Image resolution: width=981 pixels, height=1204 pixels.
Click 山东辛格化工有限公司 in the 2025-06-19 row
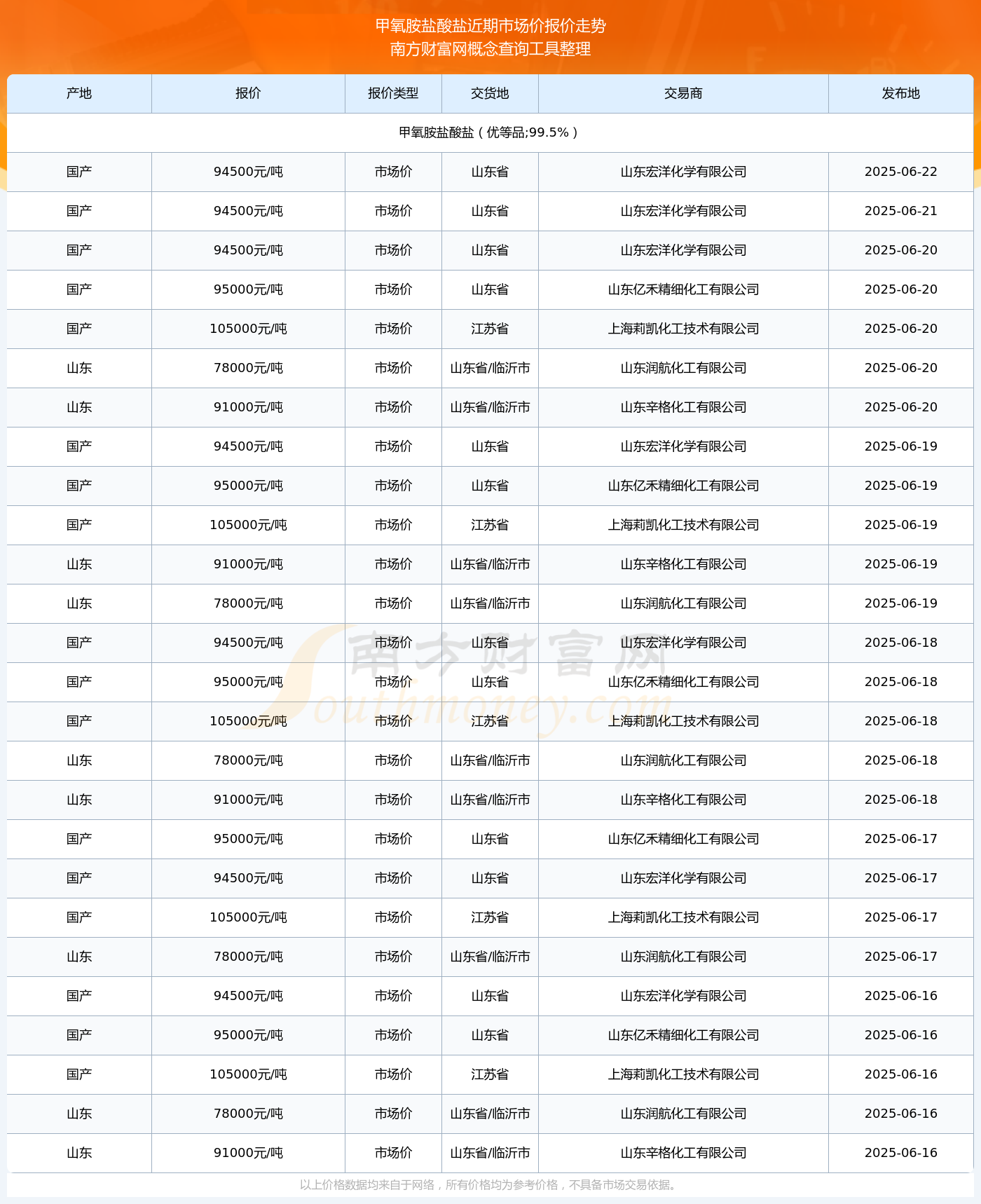click(683, 564)
